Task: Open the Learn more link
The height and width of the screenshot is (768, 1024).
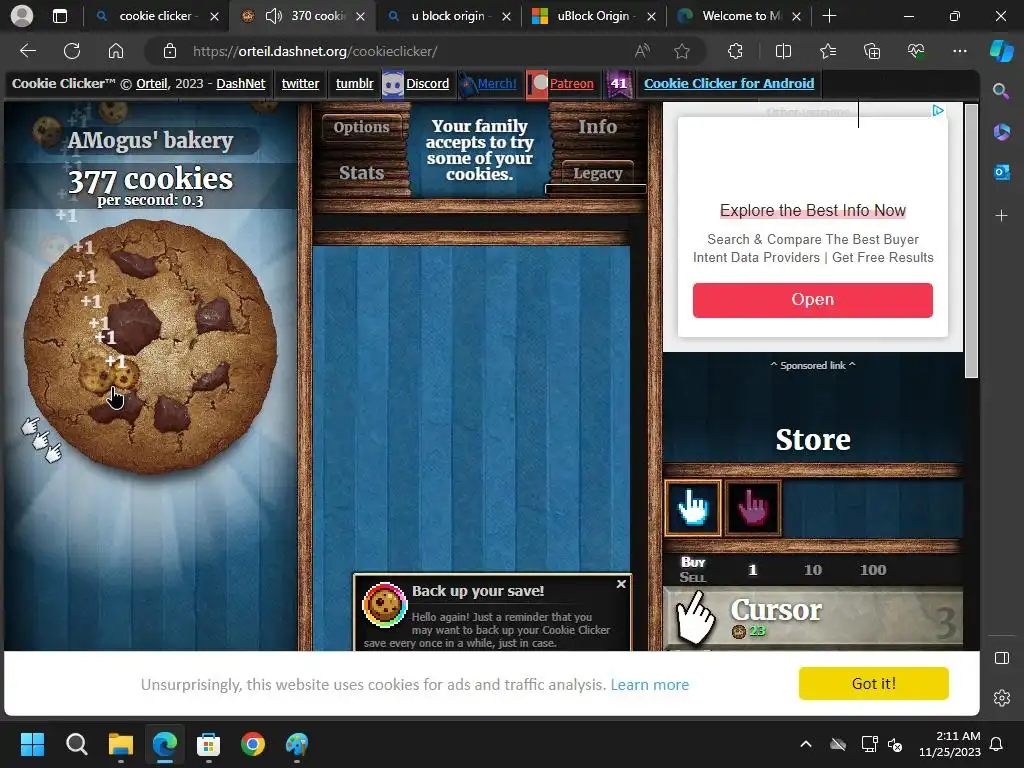Action: 649,684
